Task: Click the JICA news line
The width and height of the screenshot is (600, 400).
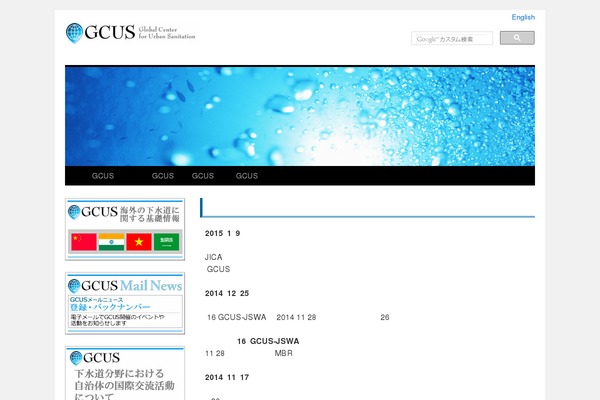Action: 214,257
